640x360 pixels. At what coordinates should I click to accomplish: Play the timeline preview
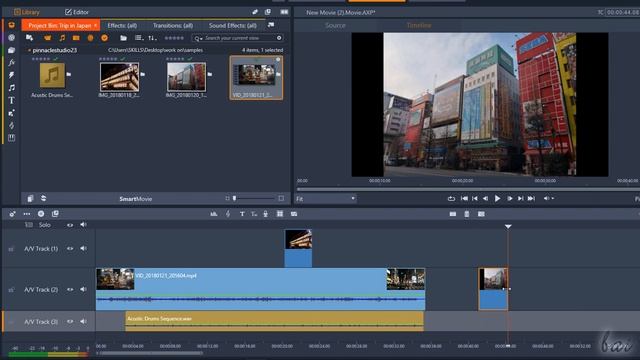(x=497, y=198)
